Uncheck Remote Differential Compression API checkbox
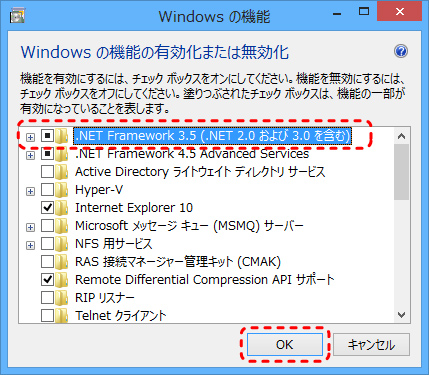Image resolution: width=429 pixels, height=375 pixels. point(47,279)
